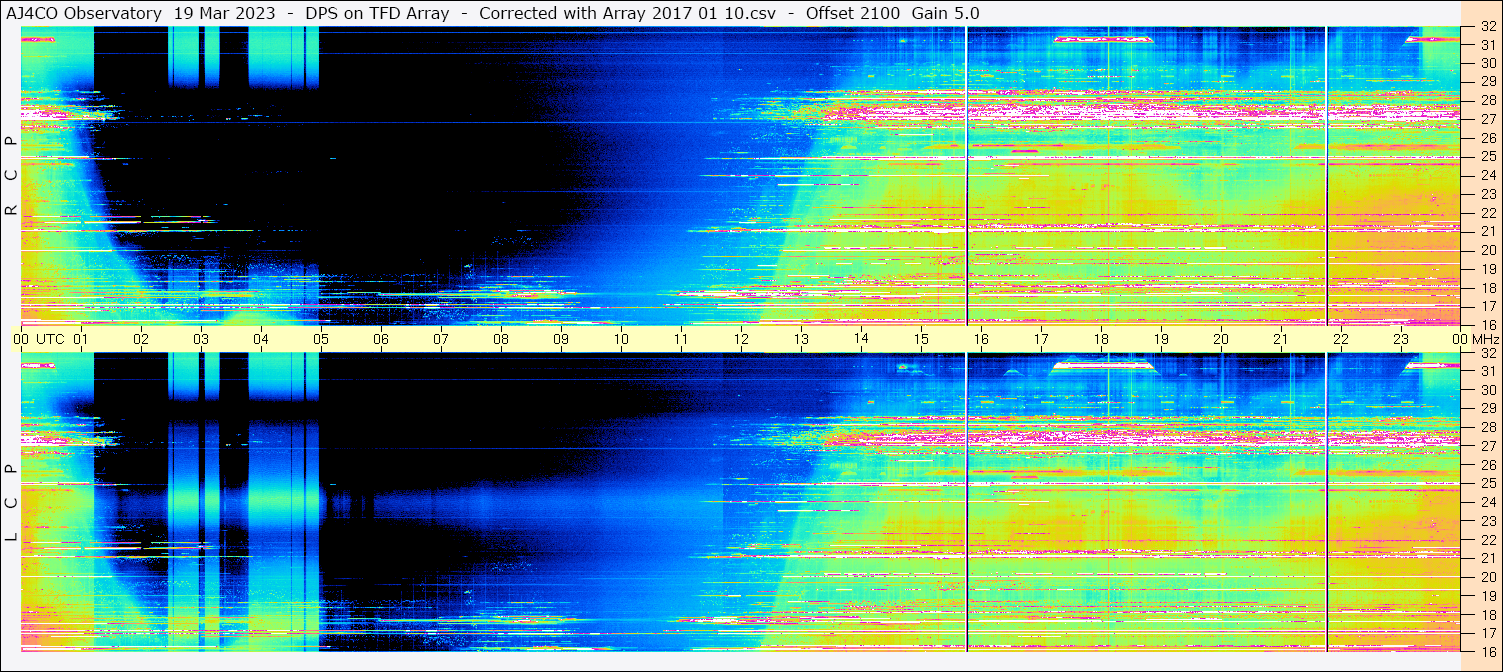Screen dimensions: 1503x672
Task: Select the 06 hour mark on time axis
Action: pos(381,339)
